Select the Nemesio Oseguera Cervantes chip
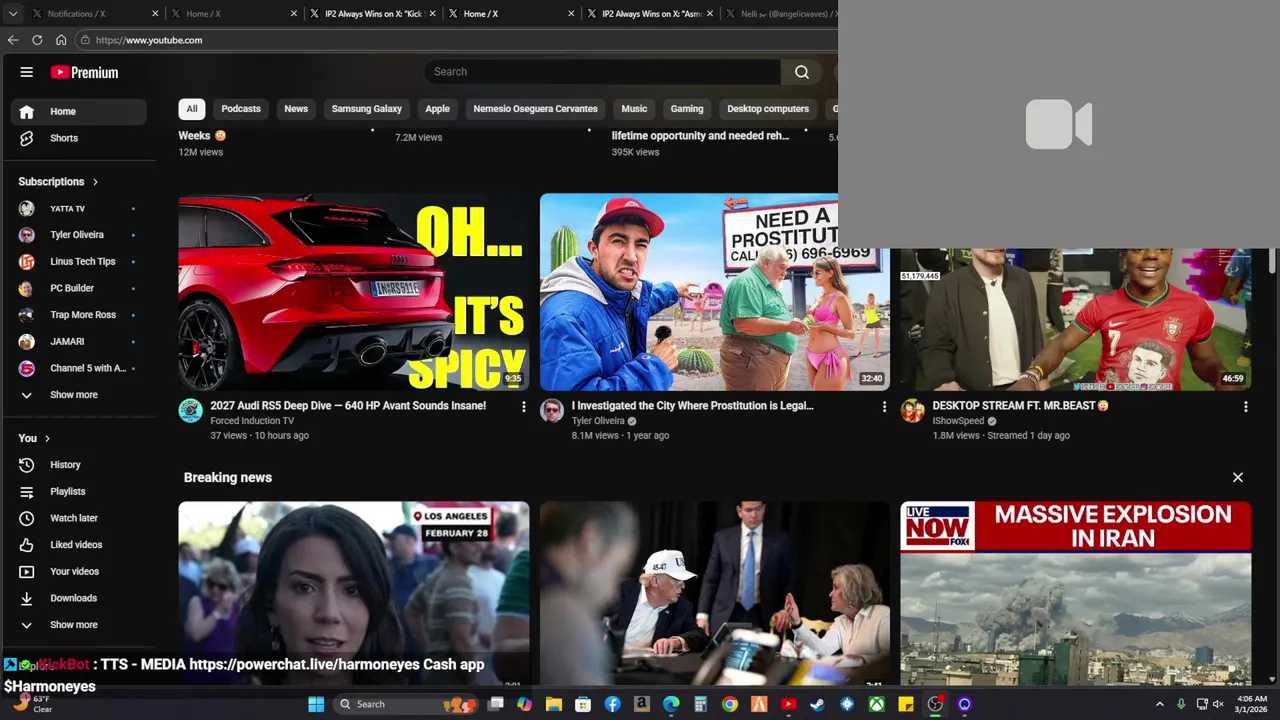 point(535,109)
